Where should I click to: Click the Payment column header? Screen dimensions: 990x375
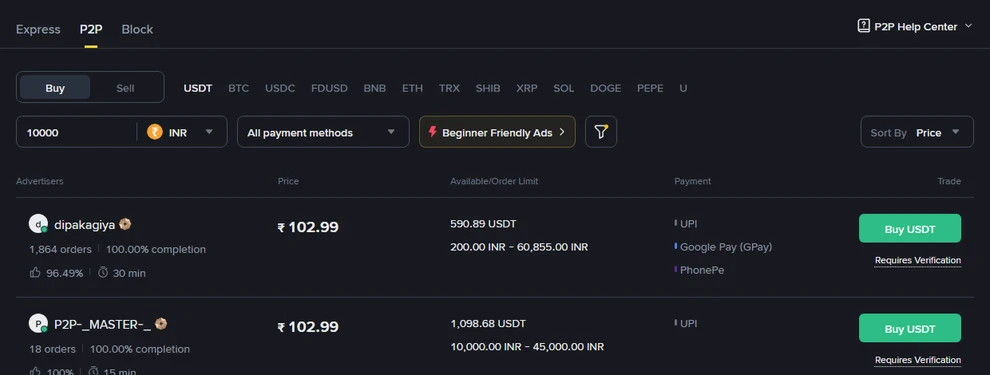pyautogui.click(x=693, y=181)
